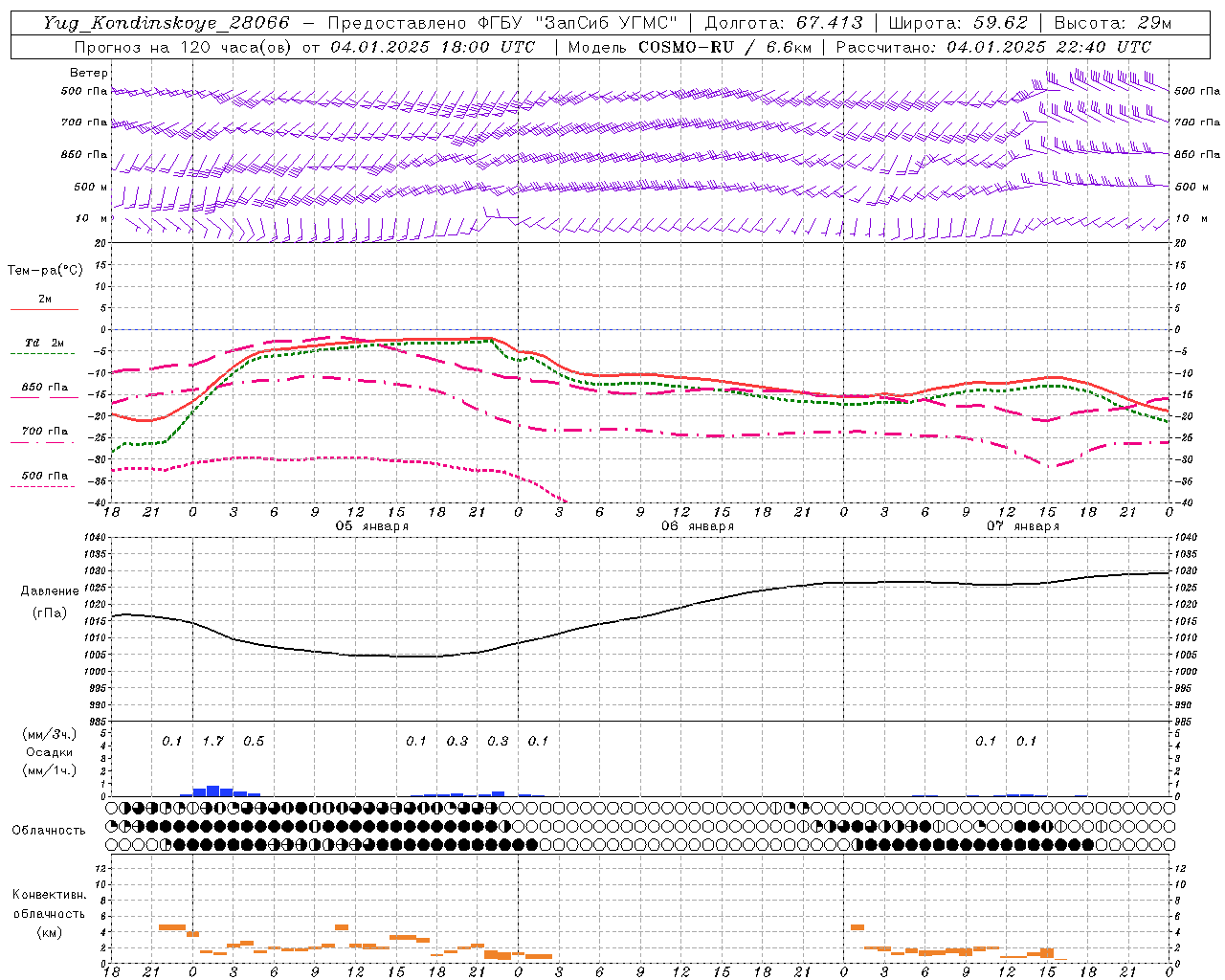
Task: Click the 'Широта: 59.62' latitude value
Action: click(x=958, y=23)
